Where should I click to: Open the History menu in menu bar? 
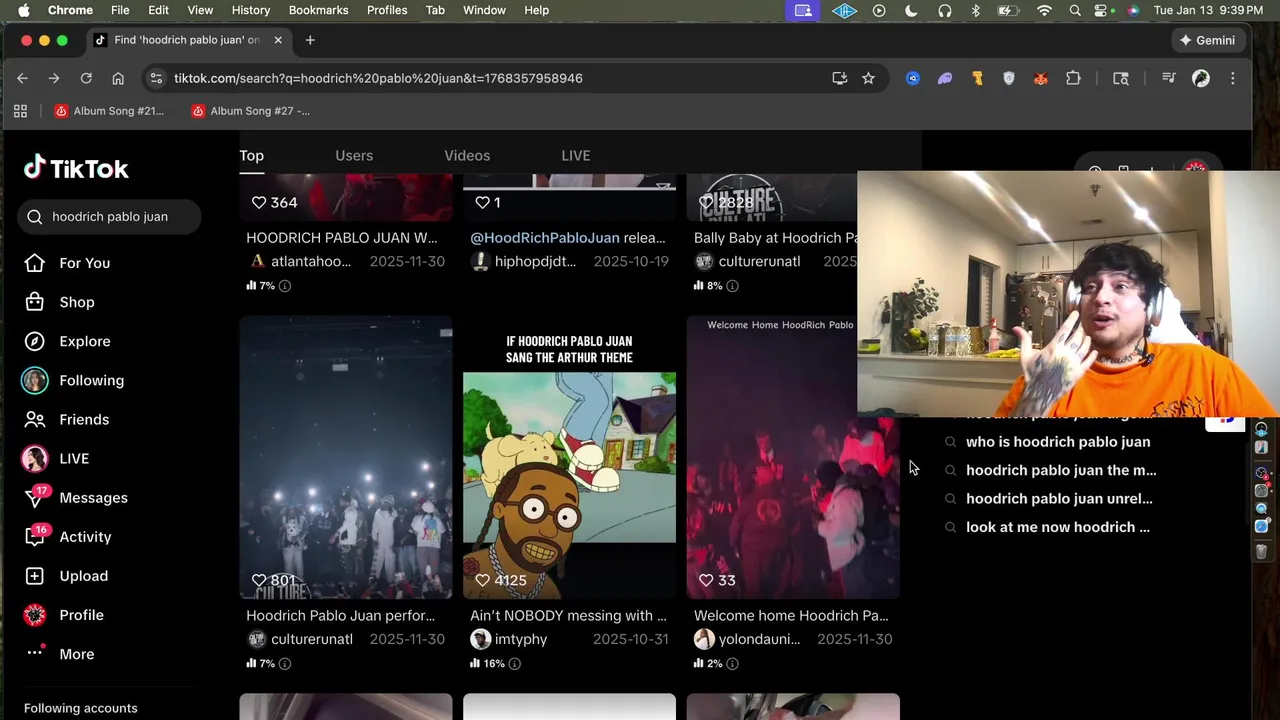pyautogui.click(x=251, y=10)
